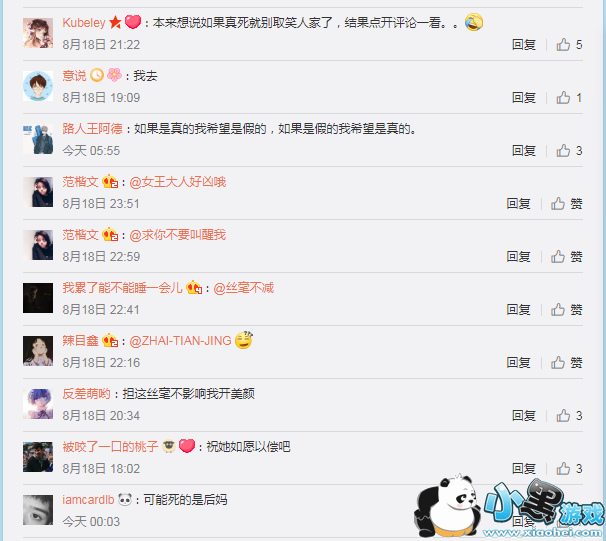Like Kubeley's comment with the thumbs-up
Image resolution: width=606 pixels, height=541 pixels.
(x=563, y=45)
